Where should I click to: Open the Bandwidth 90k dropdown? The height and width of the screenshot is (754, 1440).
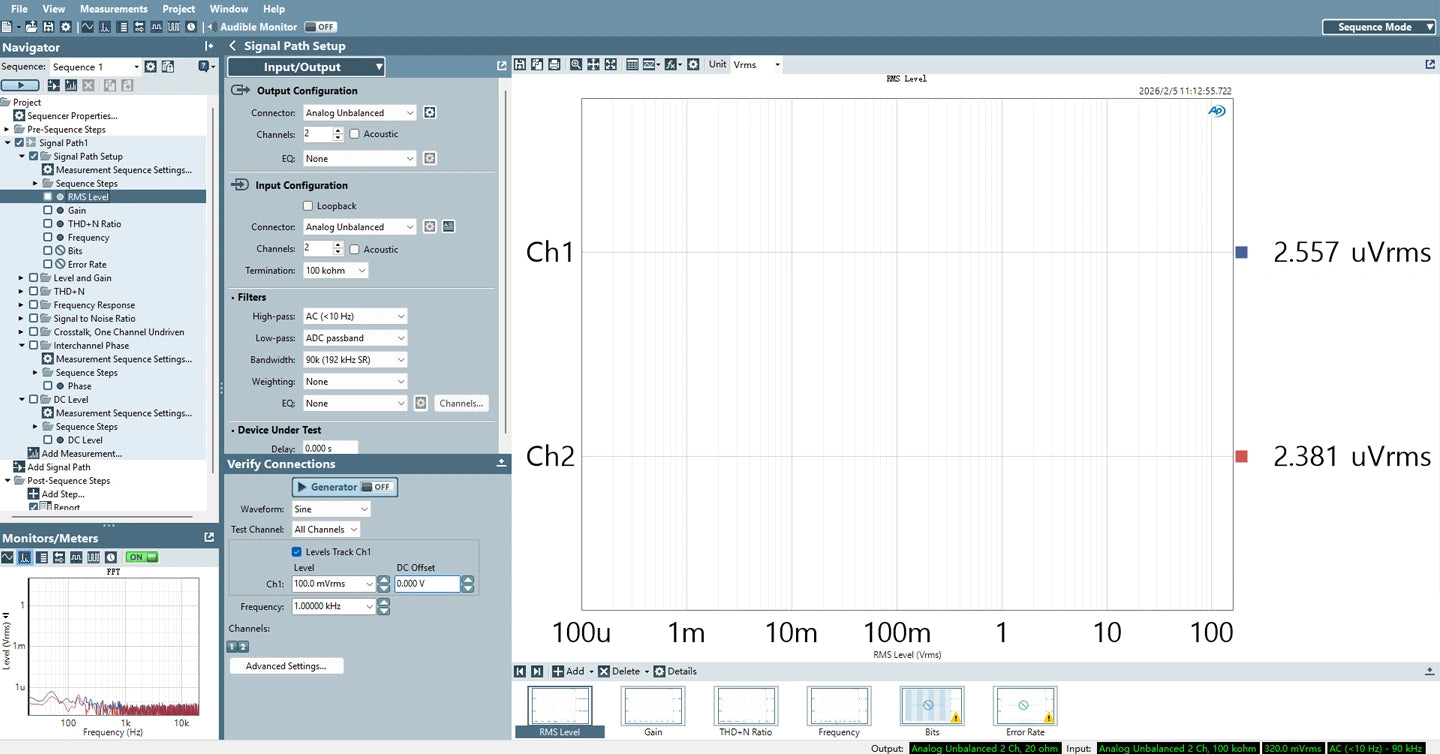click(355, 360)
